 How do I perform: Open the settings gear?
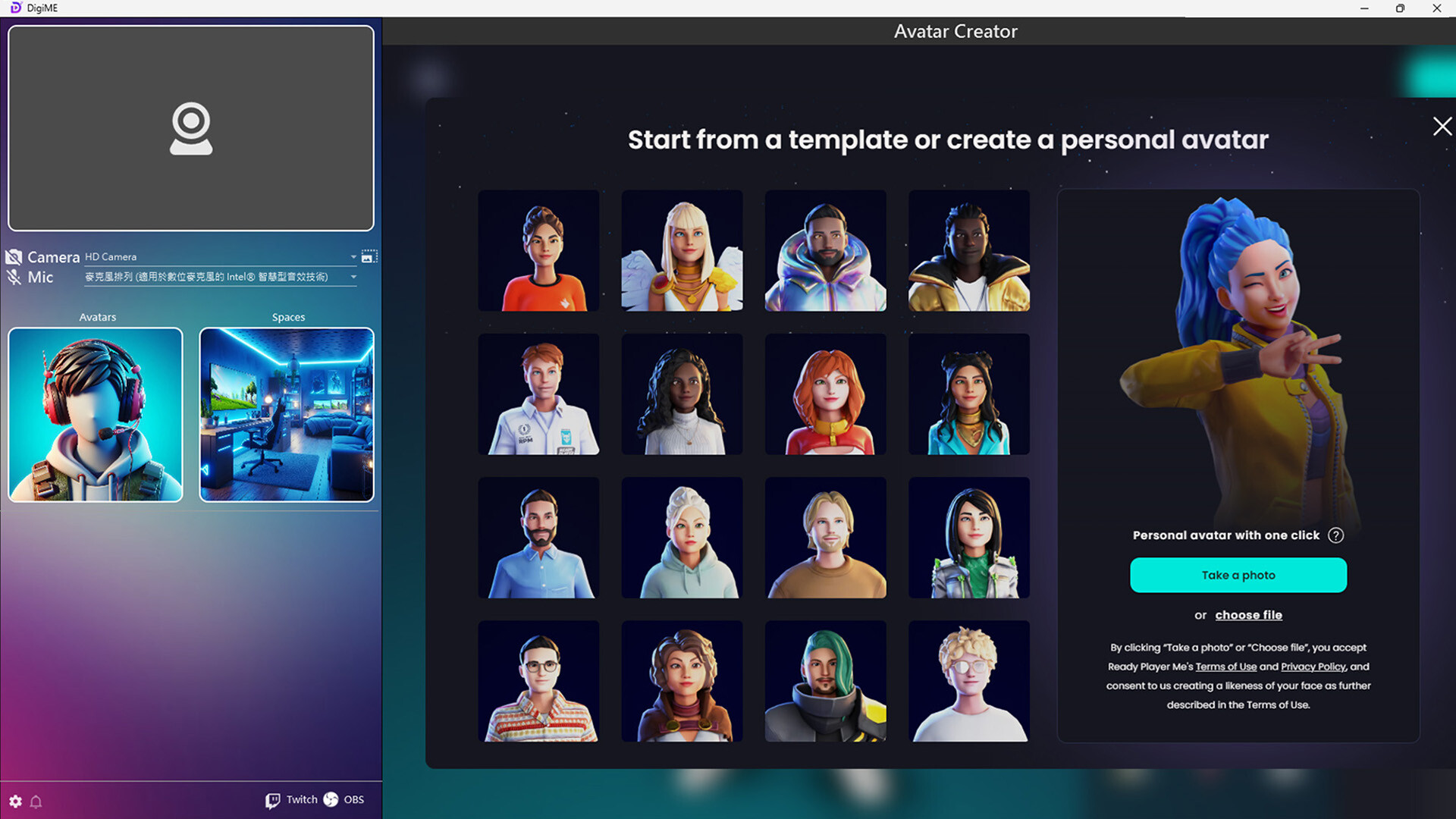pos(16,802)
